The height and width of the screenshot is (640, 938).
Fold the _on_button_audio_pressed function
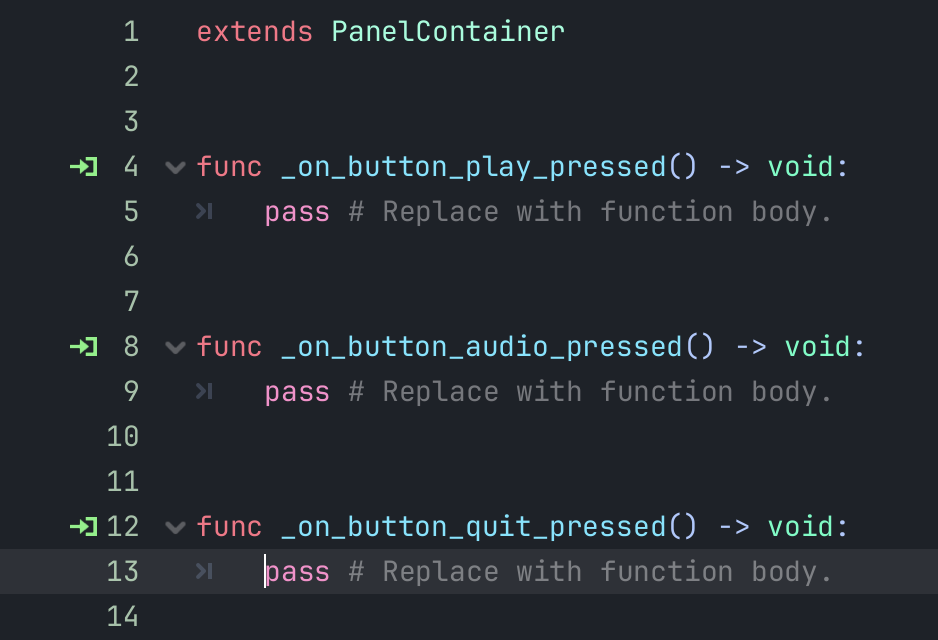[x=176, y=347]
